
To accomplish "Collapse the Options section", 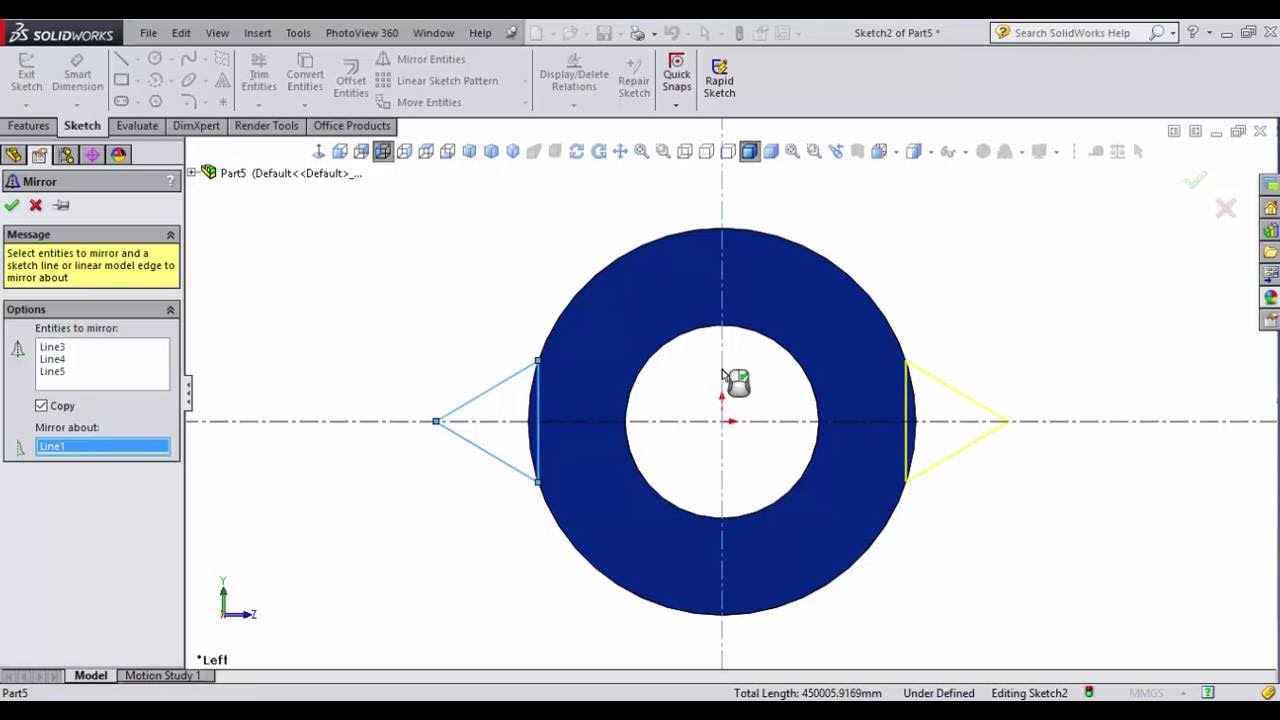I will 170,309.
